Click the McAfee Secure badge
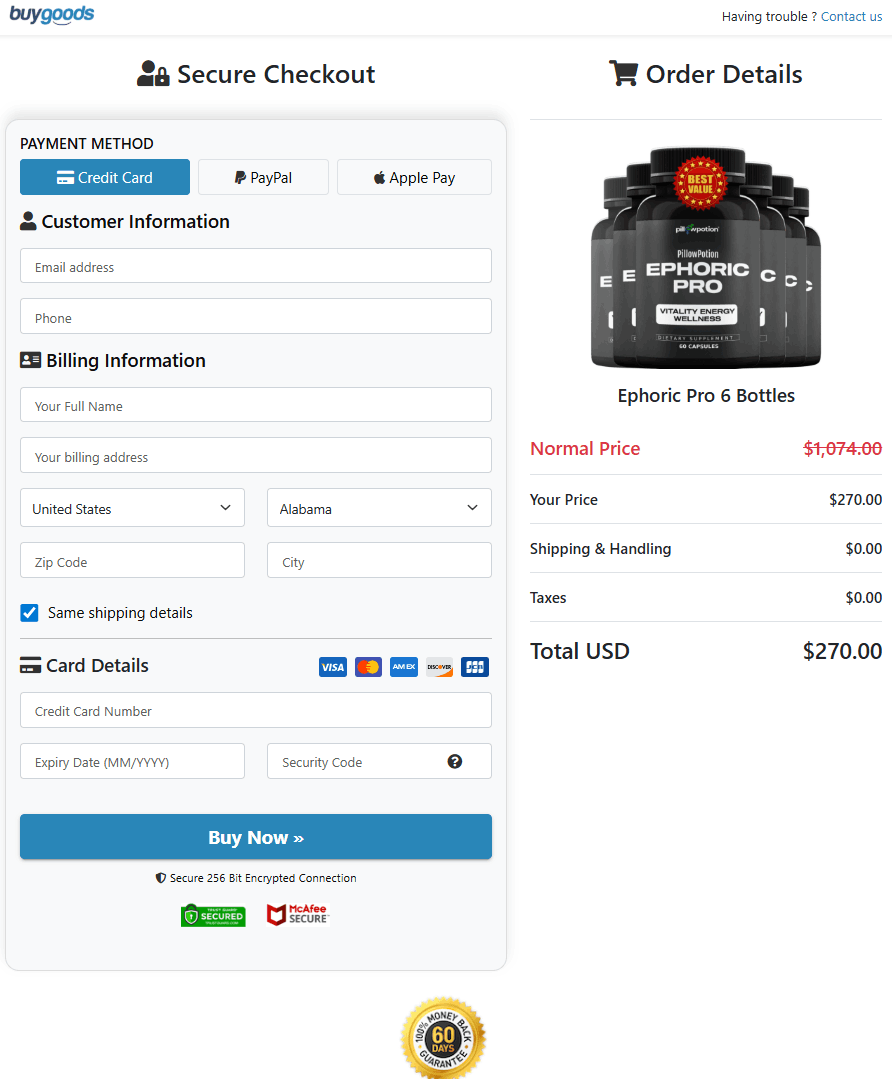 [x=297, y=915]
